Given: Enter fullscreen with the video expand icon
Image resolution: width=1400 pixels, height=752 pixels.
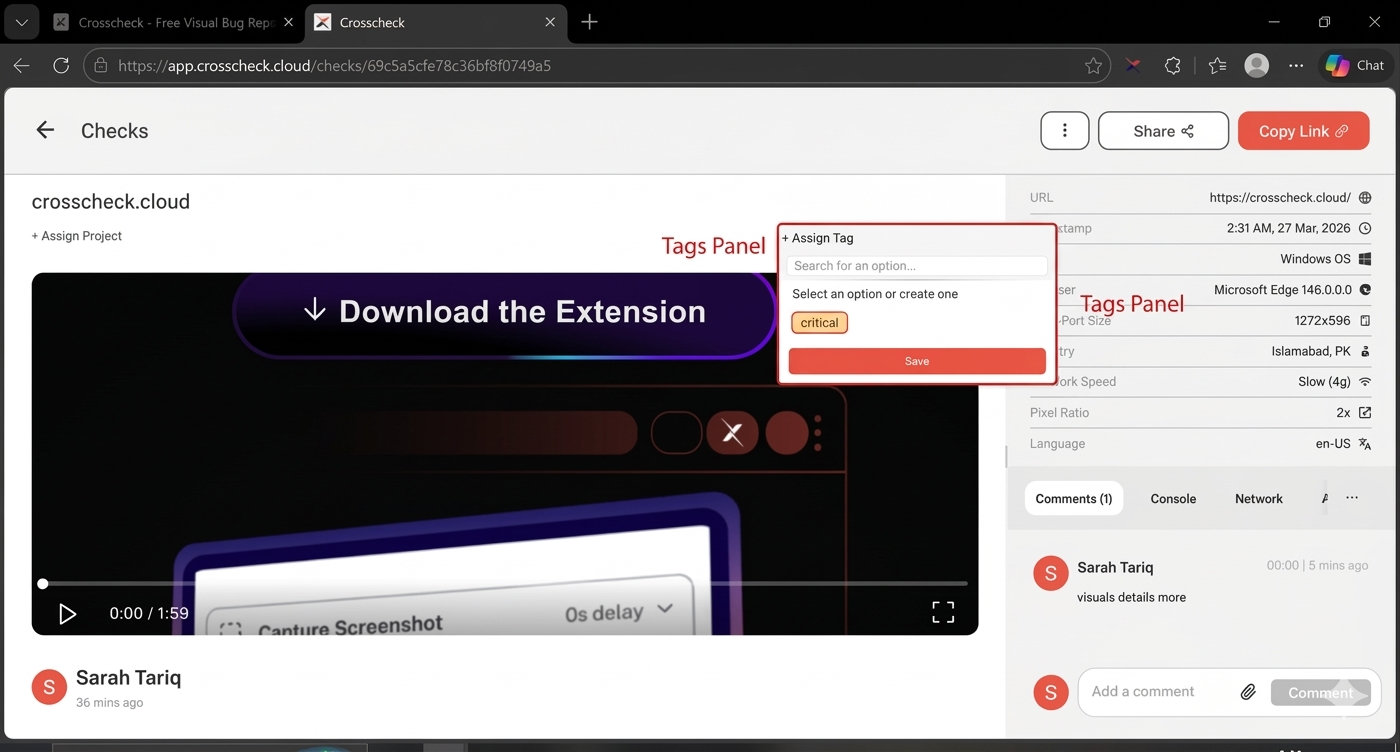Looking at the screenshot, I should point(941,611).
